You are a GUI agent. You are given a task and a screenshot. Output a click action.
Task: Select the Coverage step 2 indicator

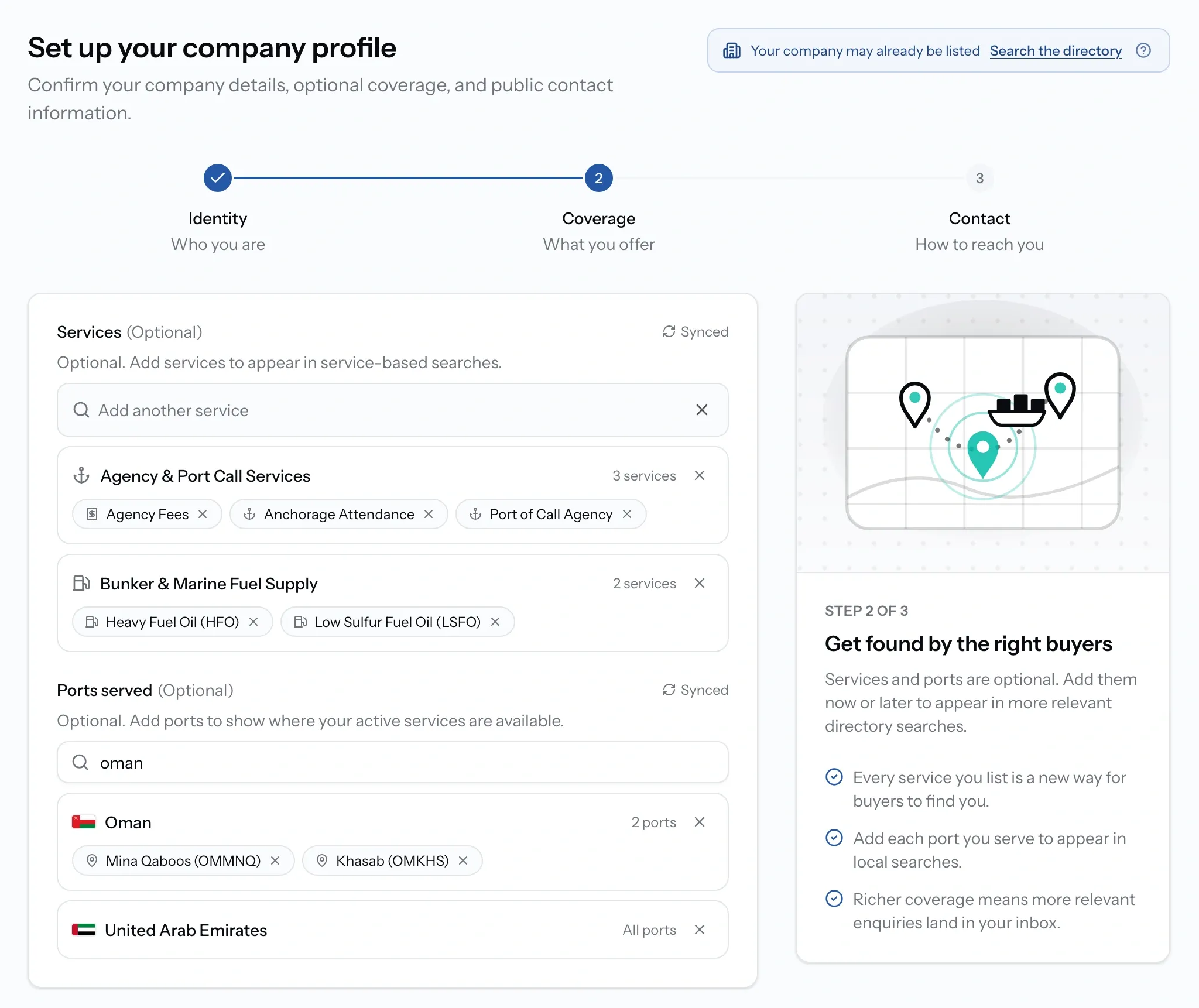pos(598,178)
